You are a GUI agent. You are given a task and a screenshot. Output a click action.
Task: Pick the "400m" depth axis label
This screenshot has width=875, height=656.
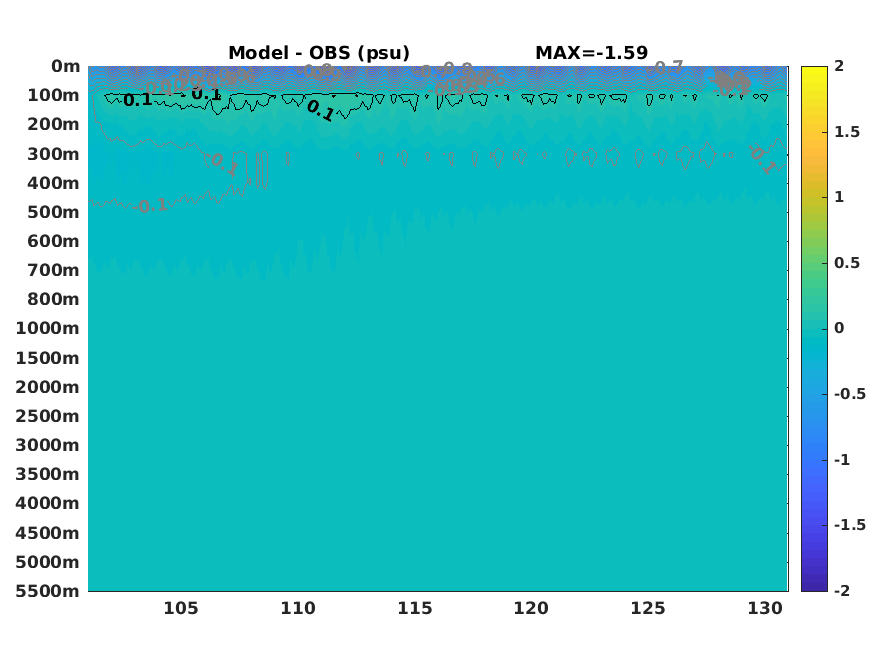(x=53, y=183)
